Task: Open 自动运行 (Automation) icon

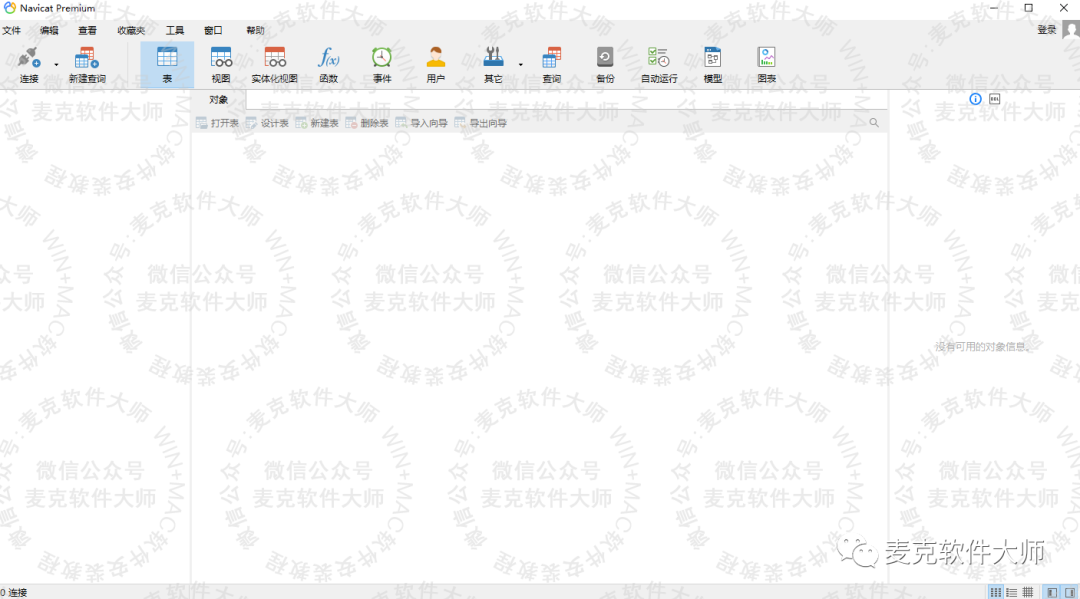Action: point(659,65)
